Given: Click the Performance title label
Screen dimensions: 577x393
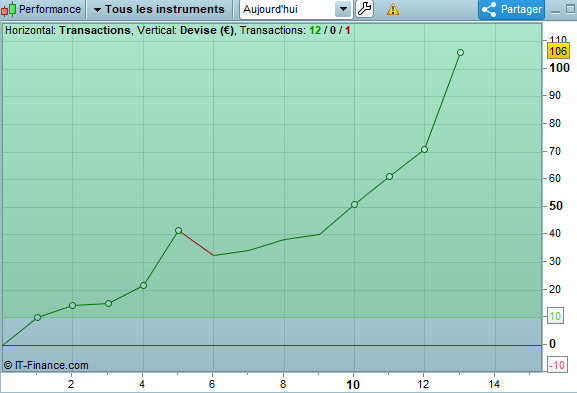Looking at the screenshot, I should pos(50,9).
